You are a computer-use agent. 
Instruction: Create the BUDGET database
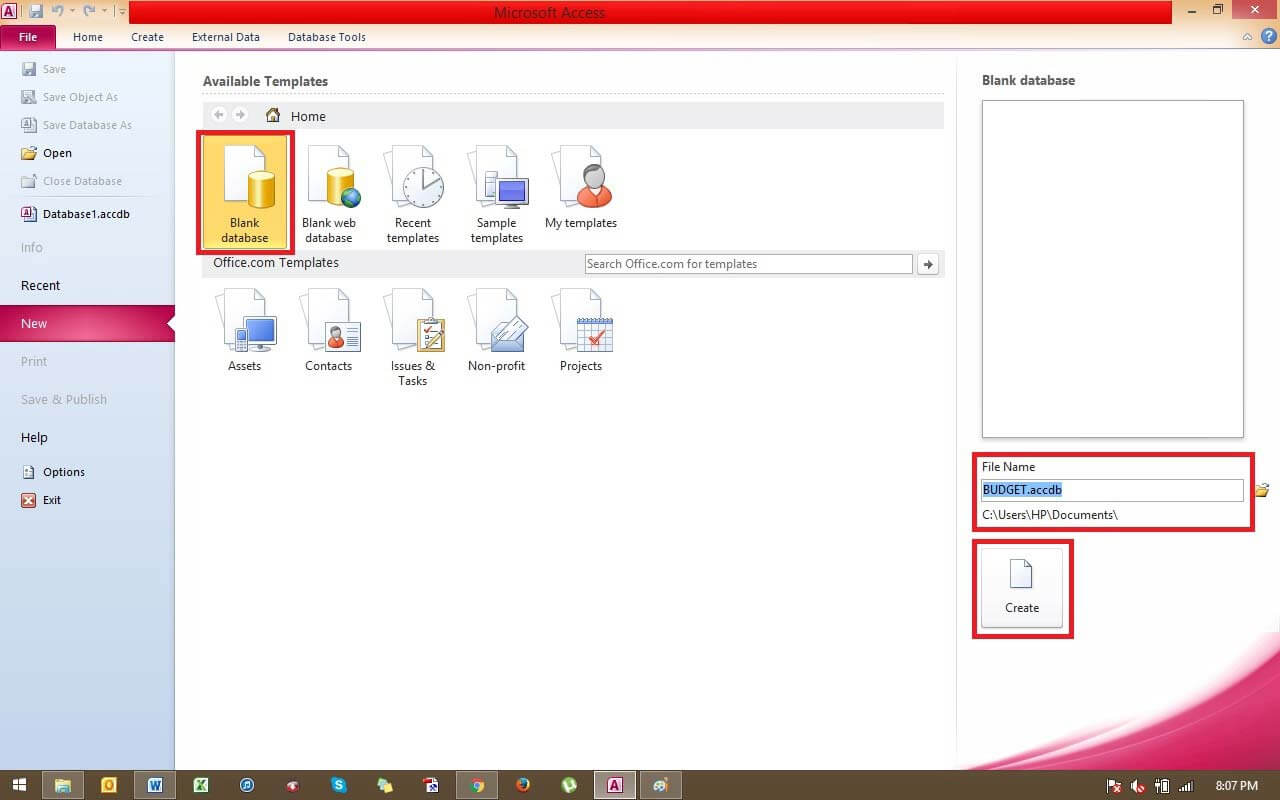pos(1021,588)
